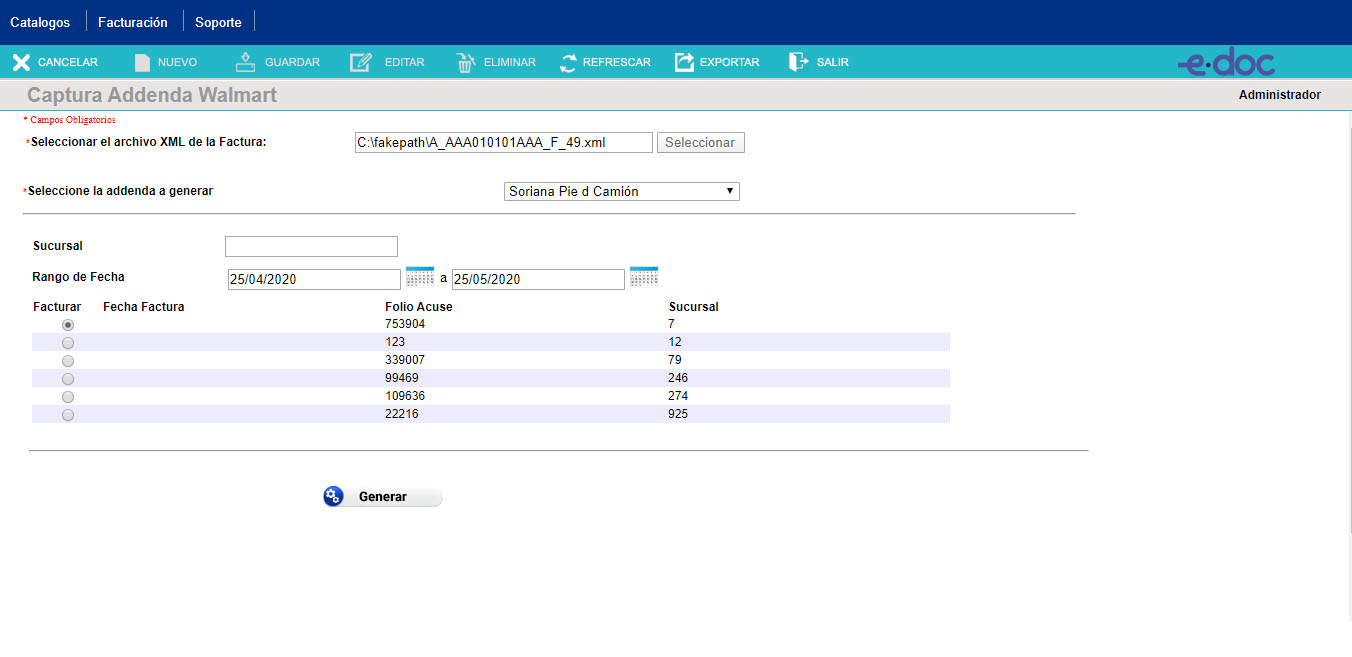Open the Soriana Pie d Camión dropdown
The width and height of the screenshot is (1352, 657).
pos(622,191)
